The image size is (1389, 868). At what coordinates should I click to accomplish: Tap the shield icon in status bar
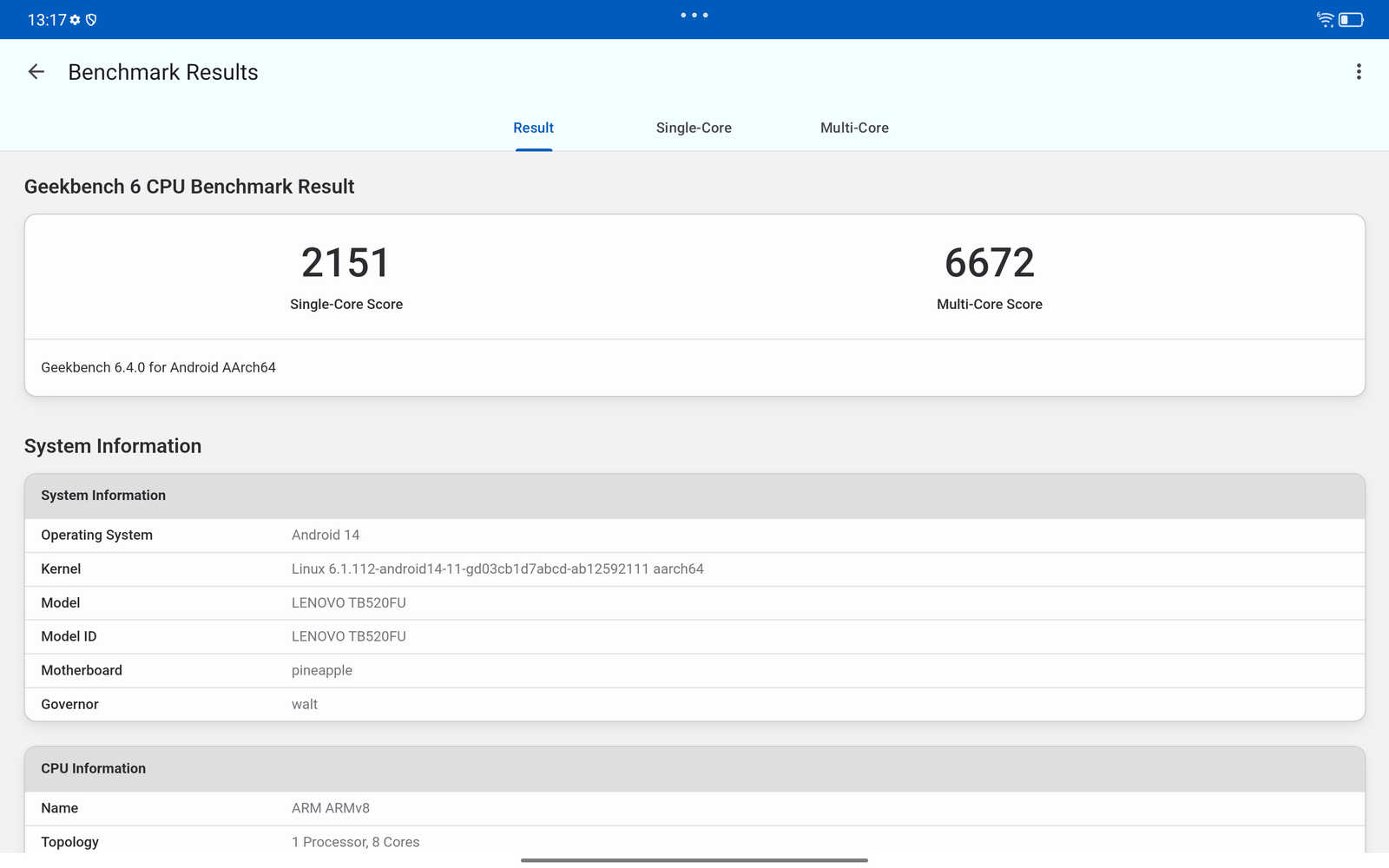91,20
